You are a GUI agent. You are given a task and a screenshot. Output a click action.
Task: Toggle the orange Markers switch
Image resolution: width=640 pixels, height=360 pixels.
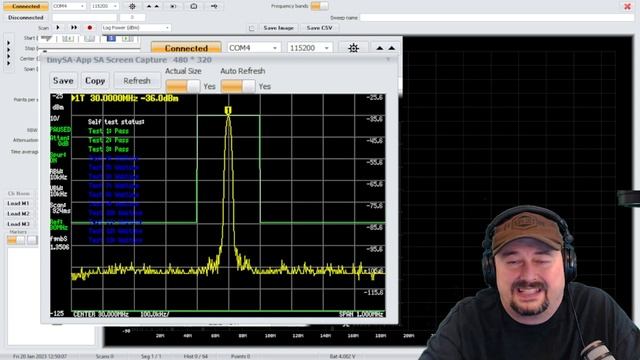tap(16, 240)
